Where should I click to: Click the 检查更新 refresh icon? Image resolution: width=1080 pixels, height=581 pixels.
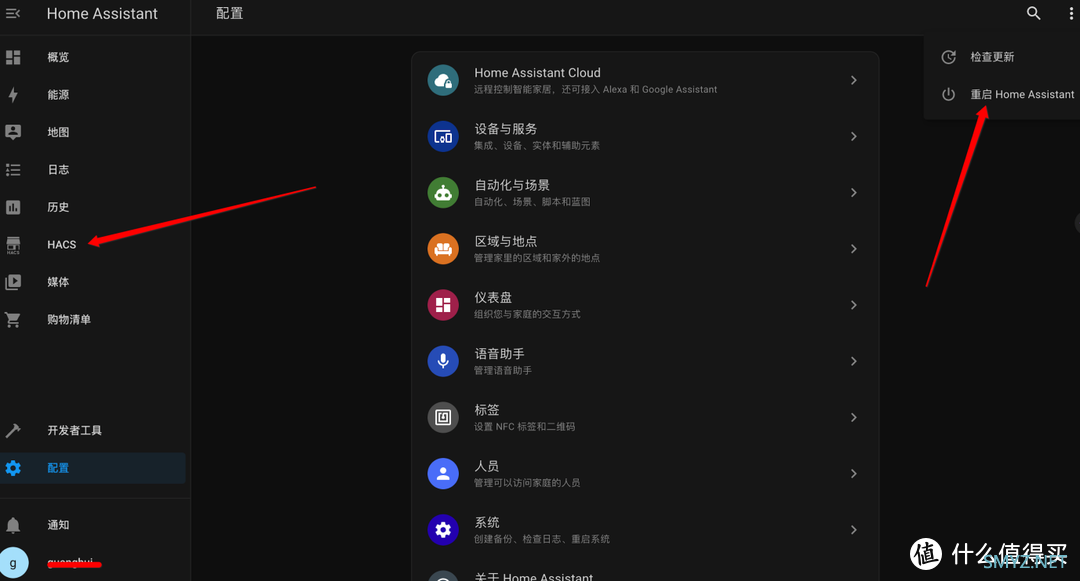pos(948,57)
